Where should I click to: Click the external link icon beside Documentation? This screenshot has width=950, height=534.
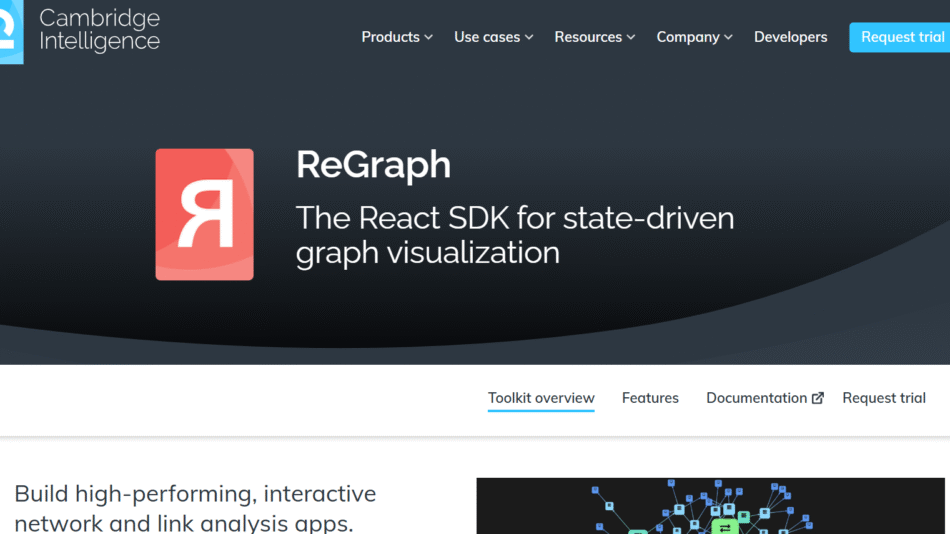[818, 398]
